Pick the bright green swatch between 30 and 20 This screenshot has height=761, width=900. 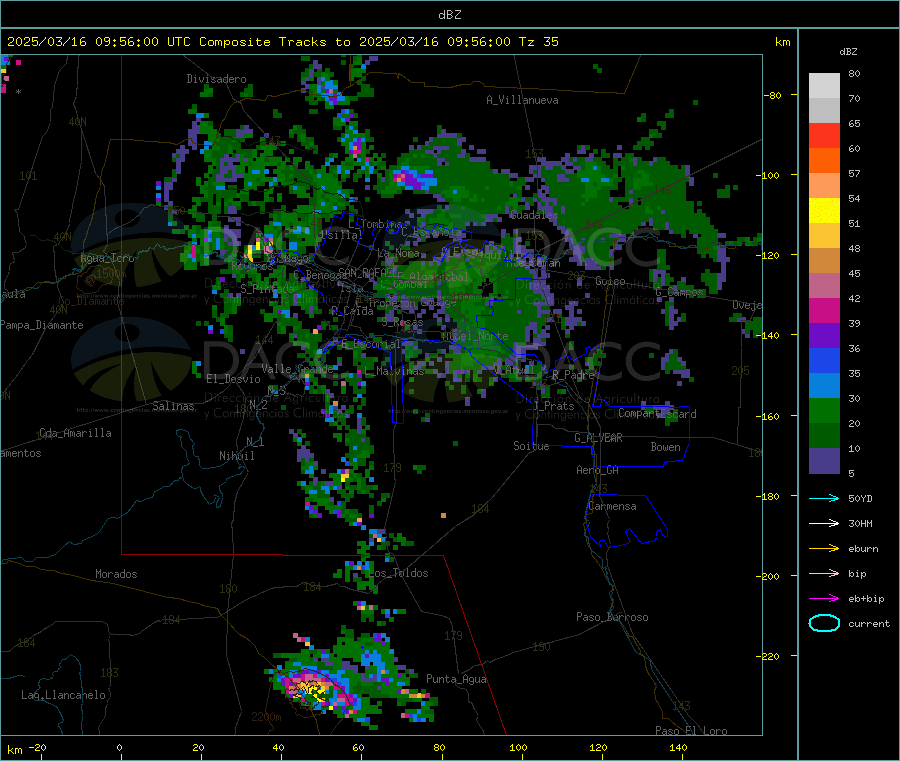(824, 410)
